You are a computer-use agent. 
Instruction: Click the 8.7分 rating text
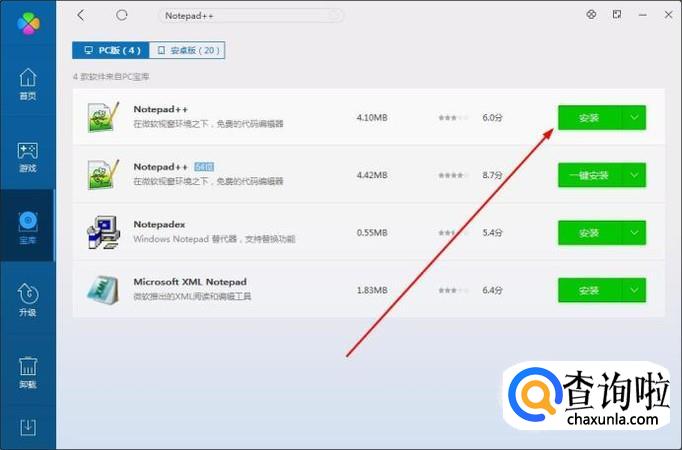(x=492, y=175)
